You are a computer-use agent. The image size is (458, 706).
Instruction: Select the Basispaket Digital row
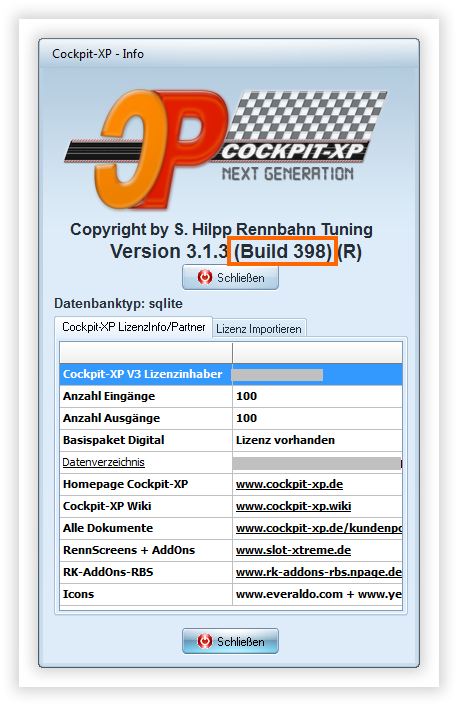[231, 440]
